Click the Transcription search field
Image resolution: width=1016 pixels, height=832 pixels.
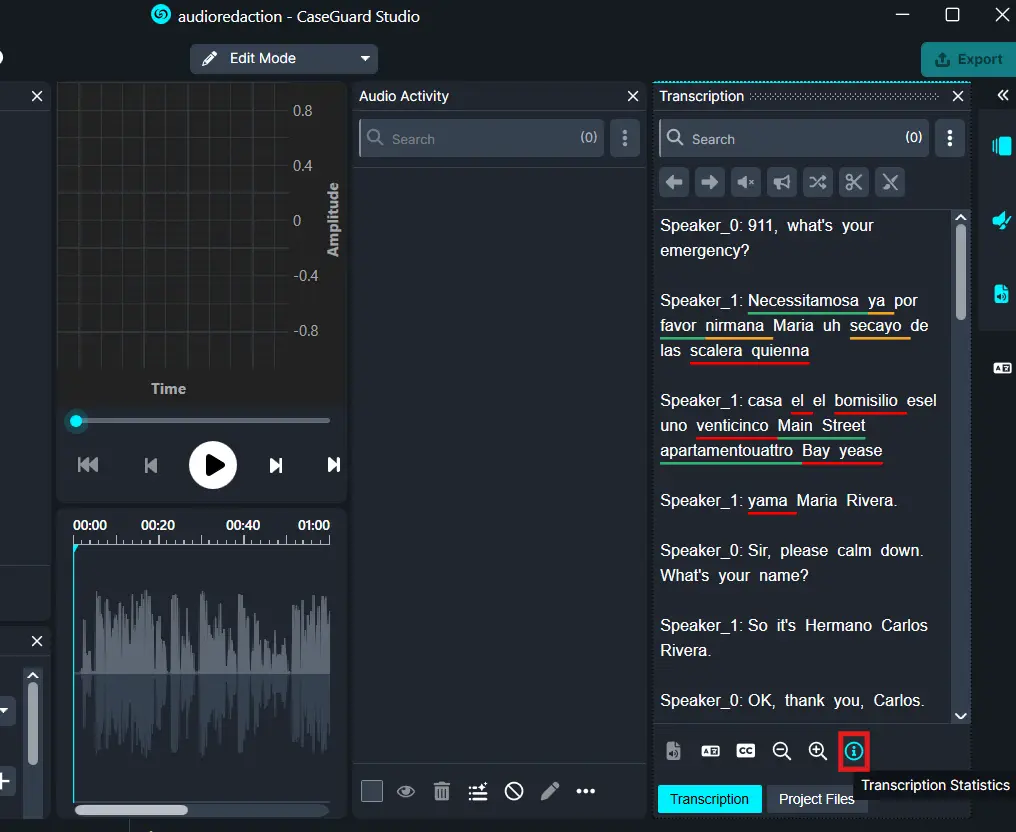794,138
